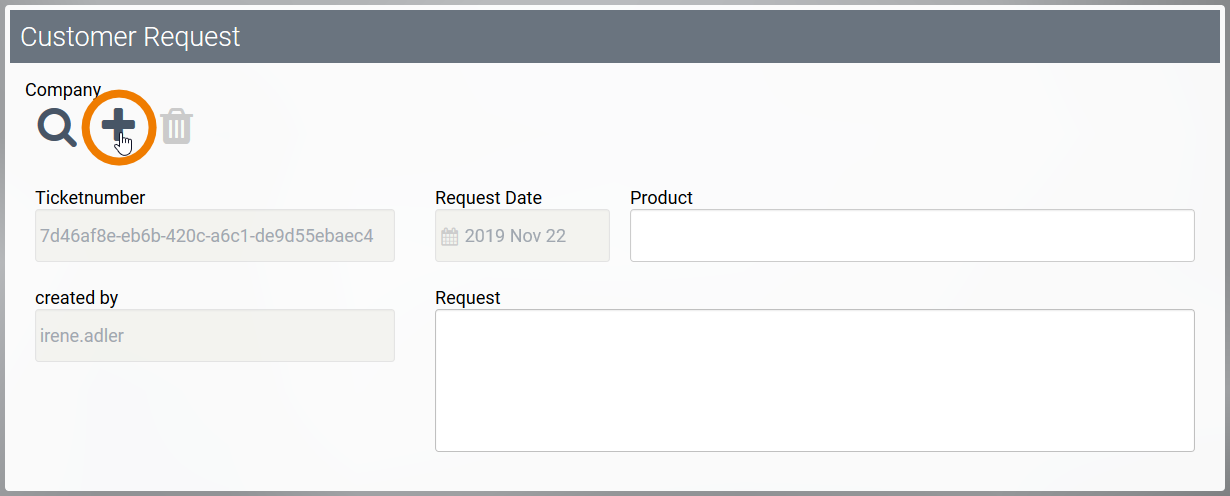The image size is (1230, 496).
Task: Click the 'Request' label above the text area
Action: (468, 298)
